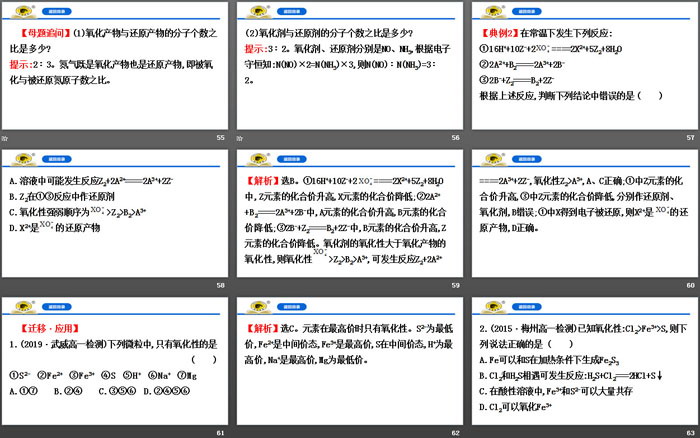Screen dimensions: 700x438
Task: Click the blue pill button on slide 56
Action: click(x=292, y=12)
